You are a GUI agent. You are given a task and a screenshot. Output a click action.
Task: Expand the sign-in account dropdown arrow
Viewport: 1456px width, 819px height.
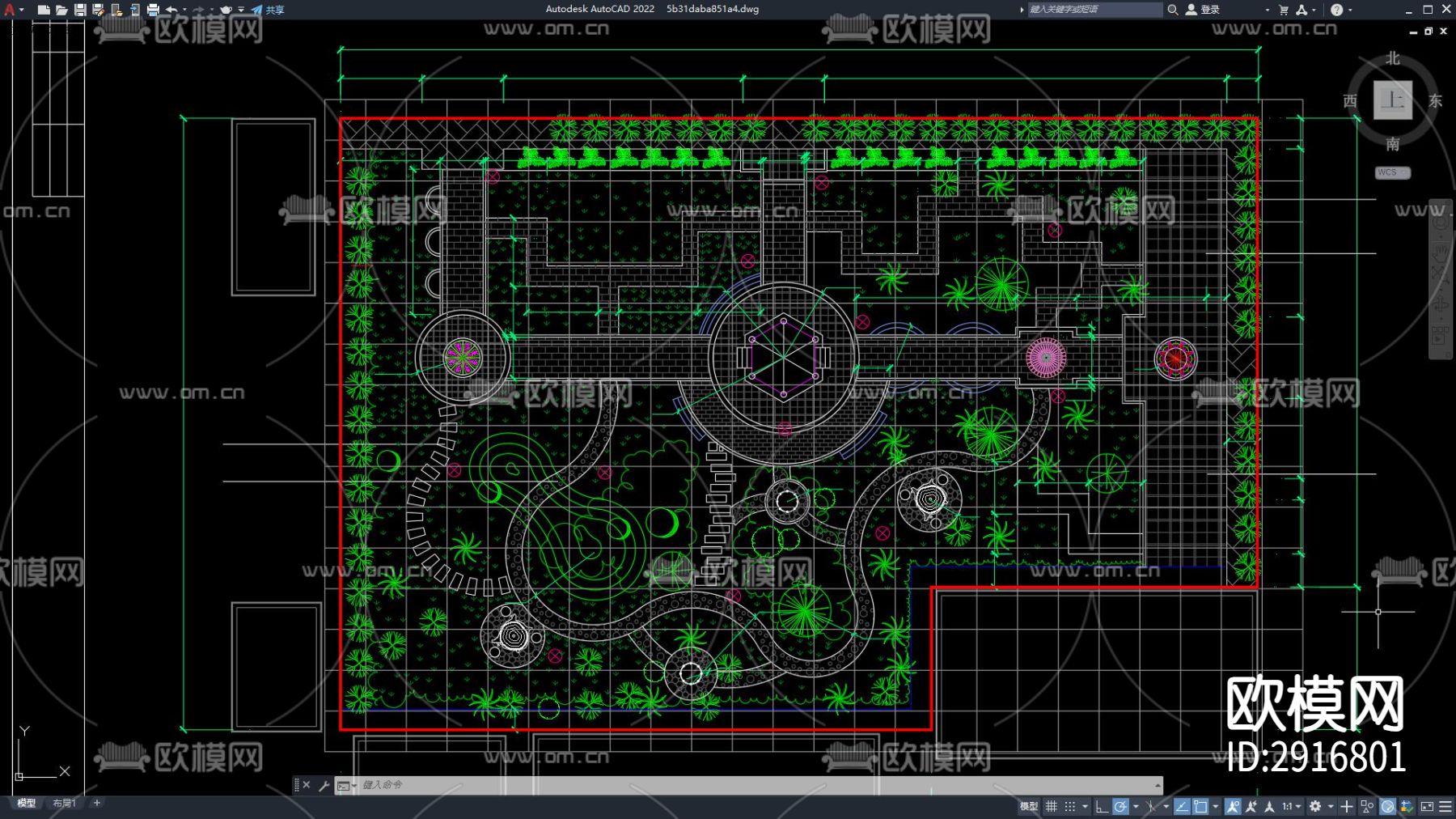[1267, 10]
